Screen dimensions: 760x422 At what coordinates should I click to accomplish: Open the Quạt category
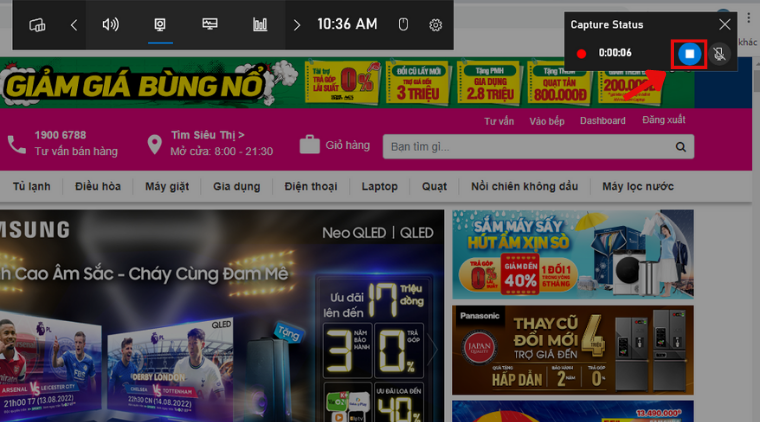click(x=434, y=187)
